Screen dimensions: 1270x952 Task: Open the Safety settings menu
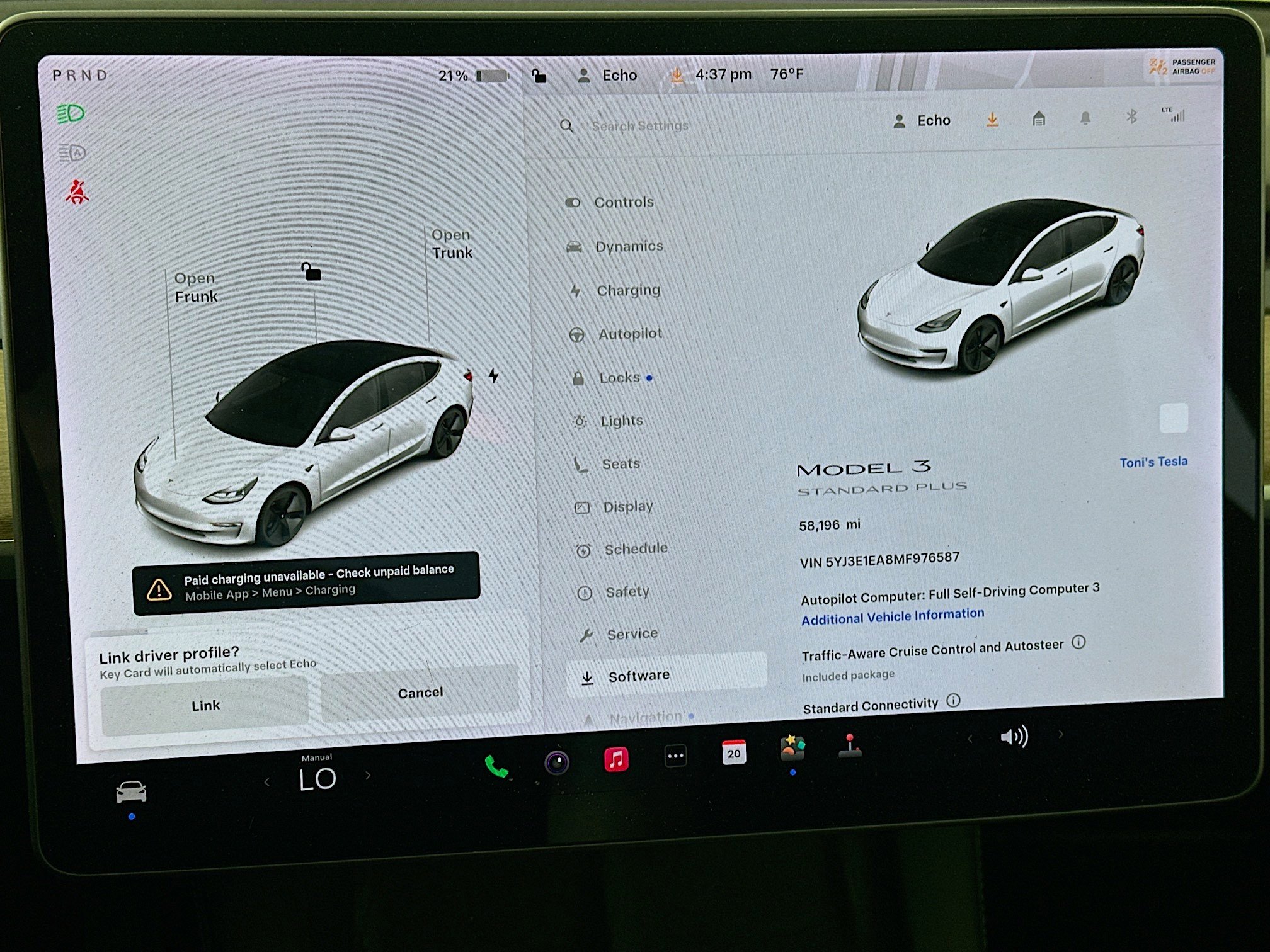(x=614, y=592)
